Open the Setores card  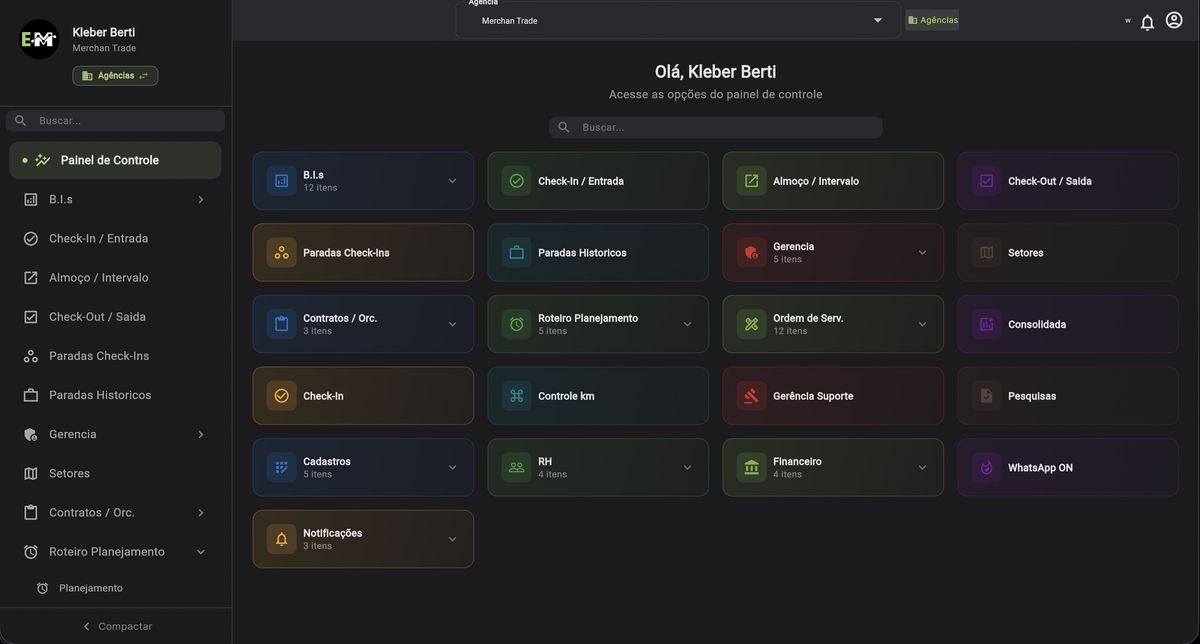(1067, 252)
